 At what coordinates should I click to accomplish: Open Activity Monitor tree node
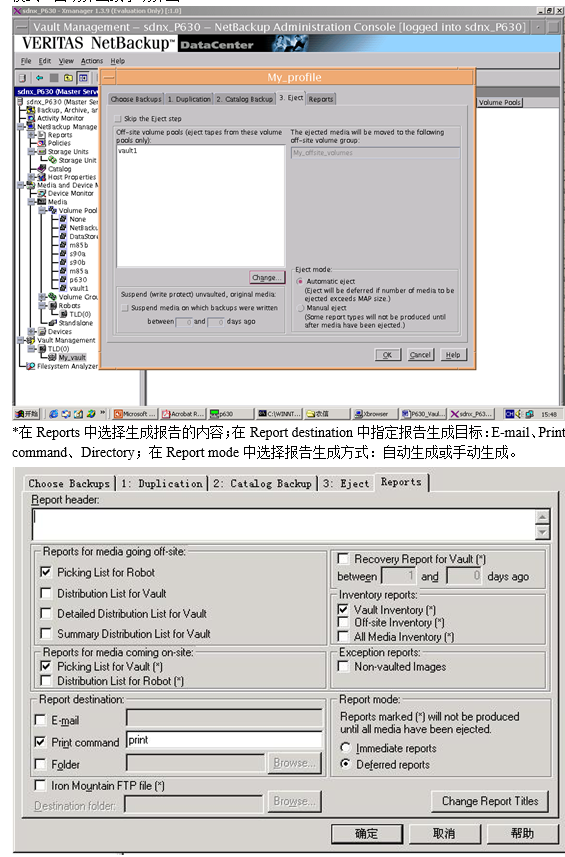60,118
